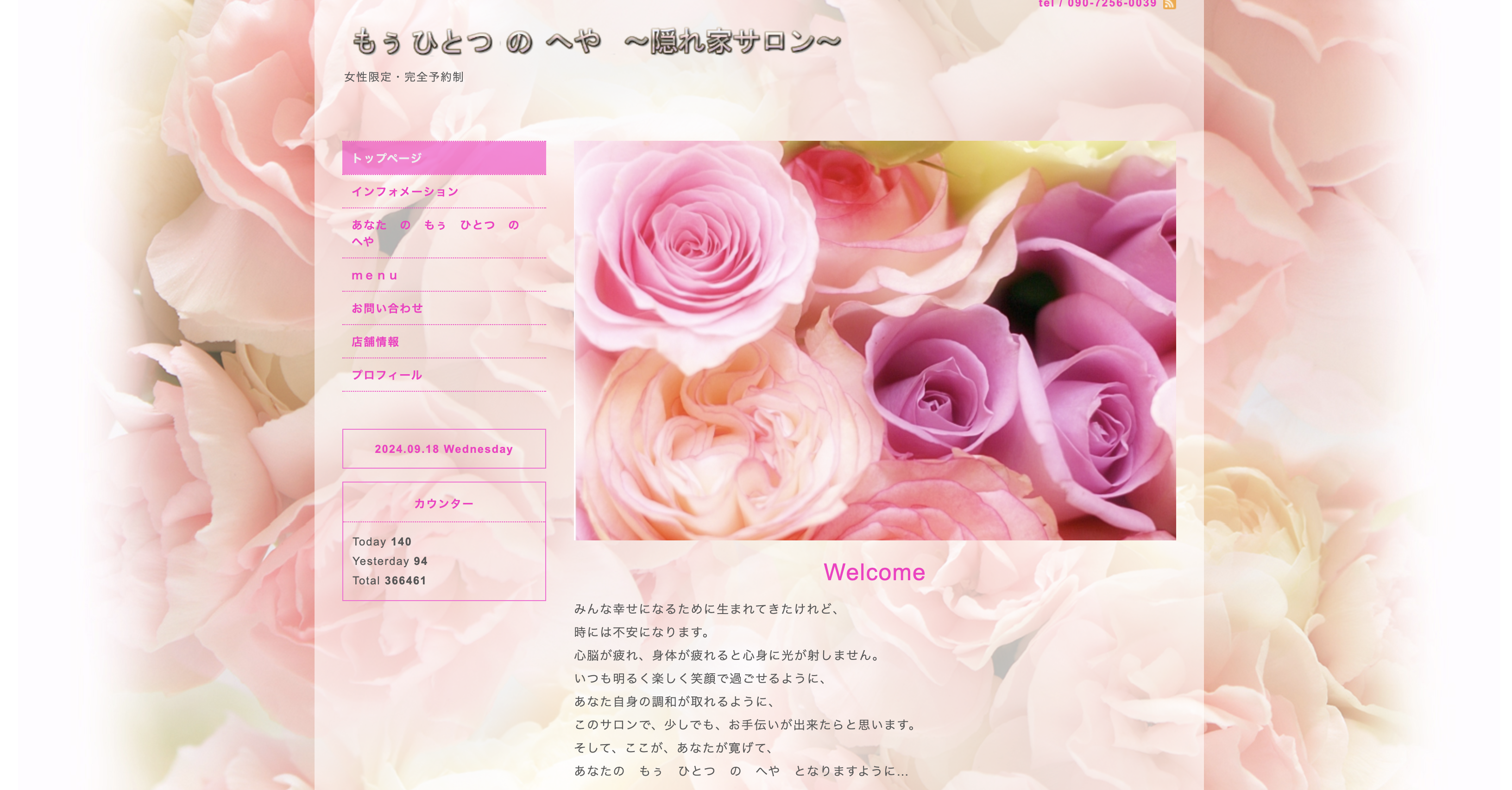Click the Total 366461 counter line
This screenshot has height=790, width=1512.
389,581
